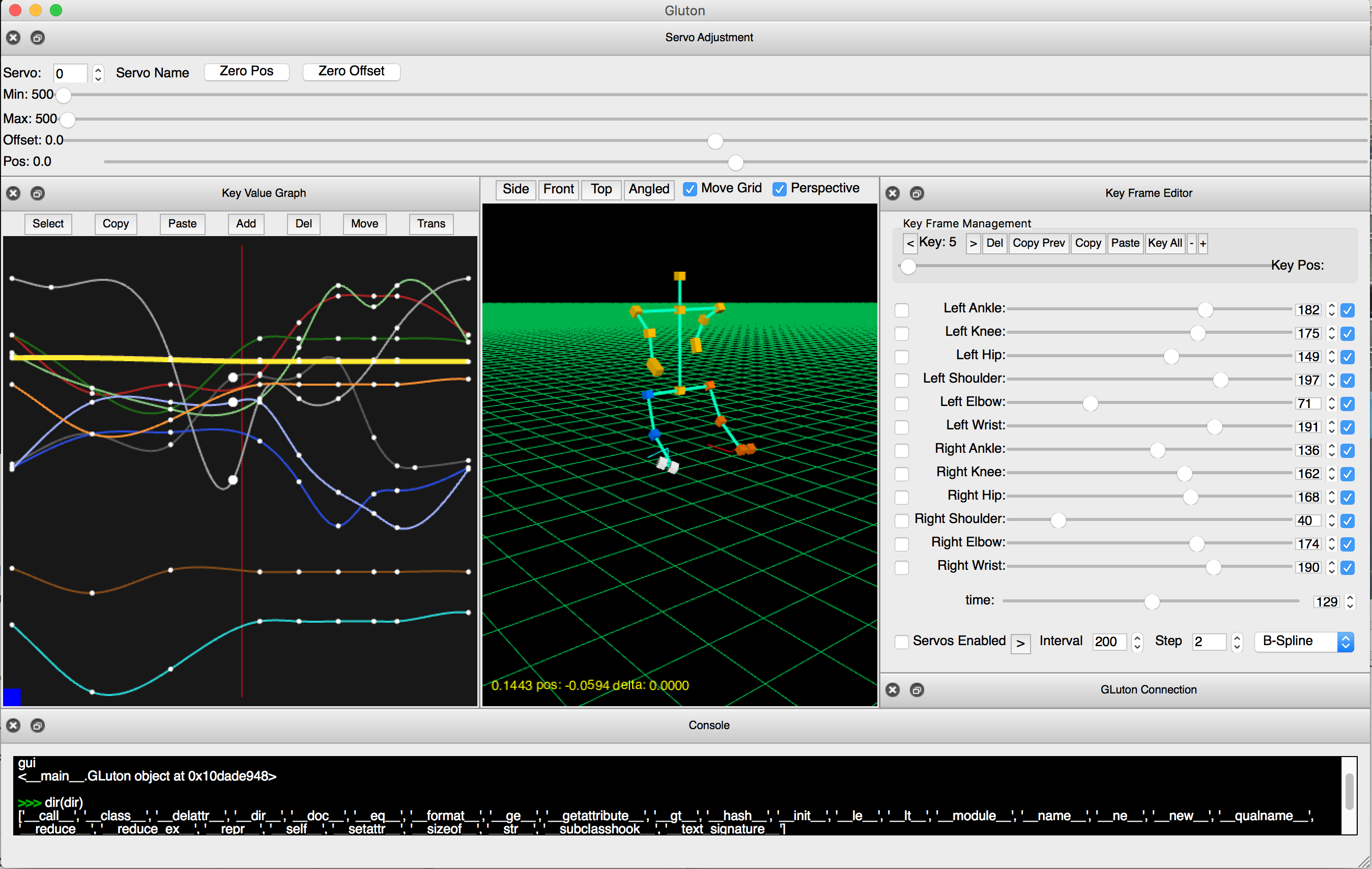Switch to the Top view tab

pyautogui.click(x=601, y=189)
